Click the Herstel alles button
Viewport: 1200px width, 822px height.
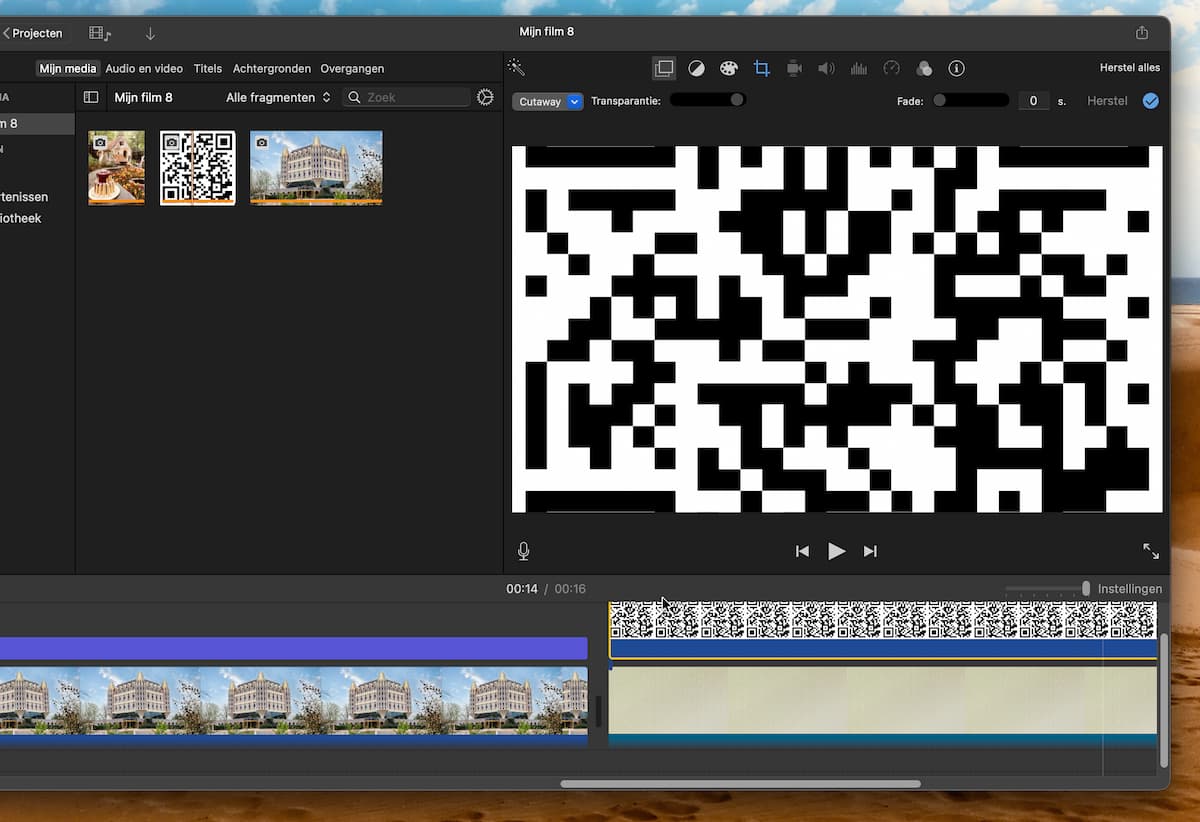(1129, 68)
